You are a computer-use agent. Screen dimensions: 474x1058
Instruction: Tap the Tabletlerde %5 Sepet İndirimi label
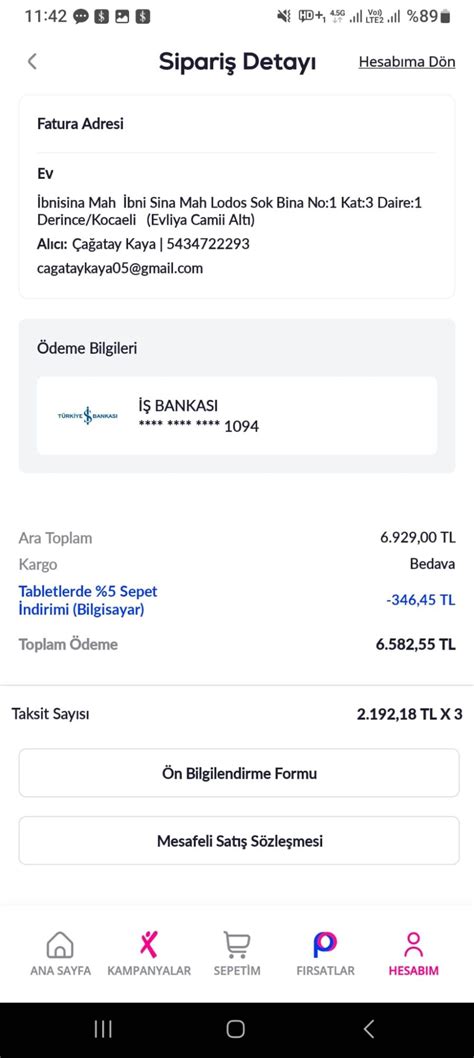click(x=88, y=601)
